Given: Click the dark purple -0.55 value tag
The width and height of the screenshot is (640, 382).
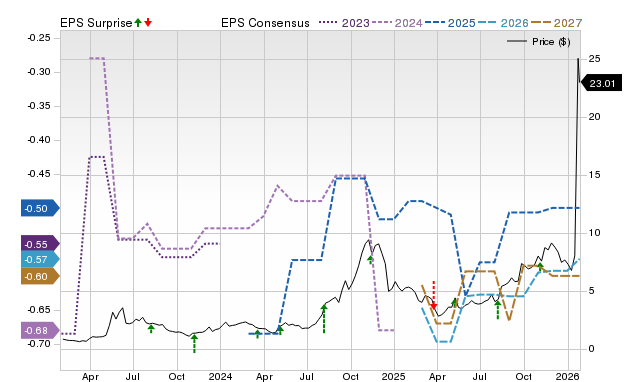Looking at the screenshot, I should coord(40,244).
